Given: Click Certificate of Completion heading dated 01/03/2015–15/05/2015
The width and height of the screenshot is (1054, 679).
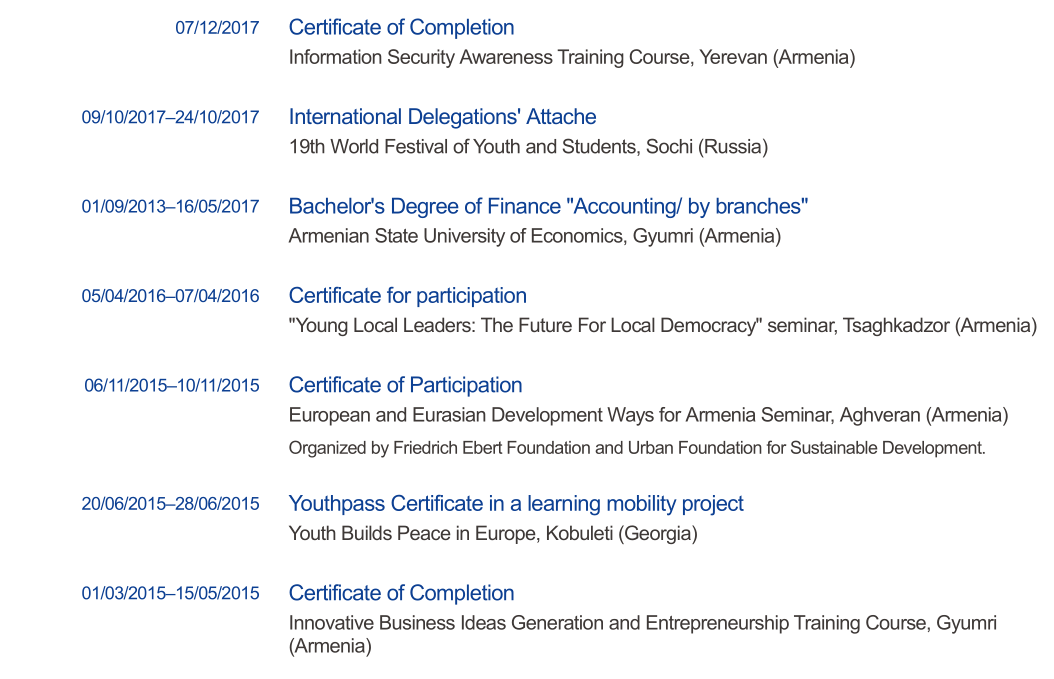Looking at the screenshot, I should [401, 594].
